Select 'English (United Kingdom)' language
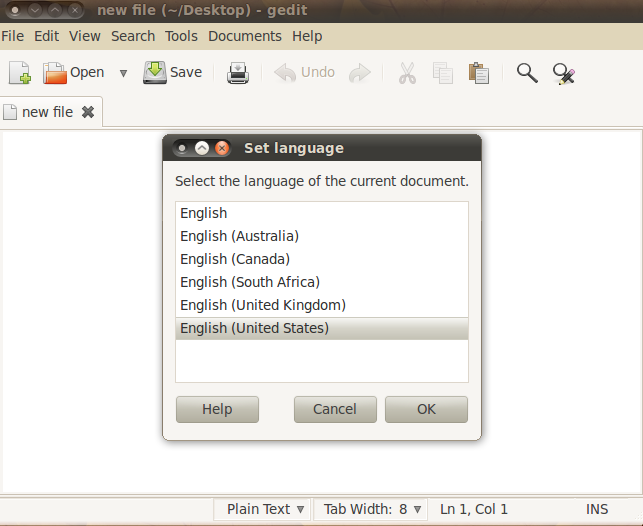This screenshot has height=526, width=643. point(322,305)
